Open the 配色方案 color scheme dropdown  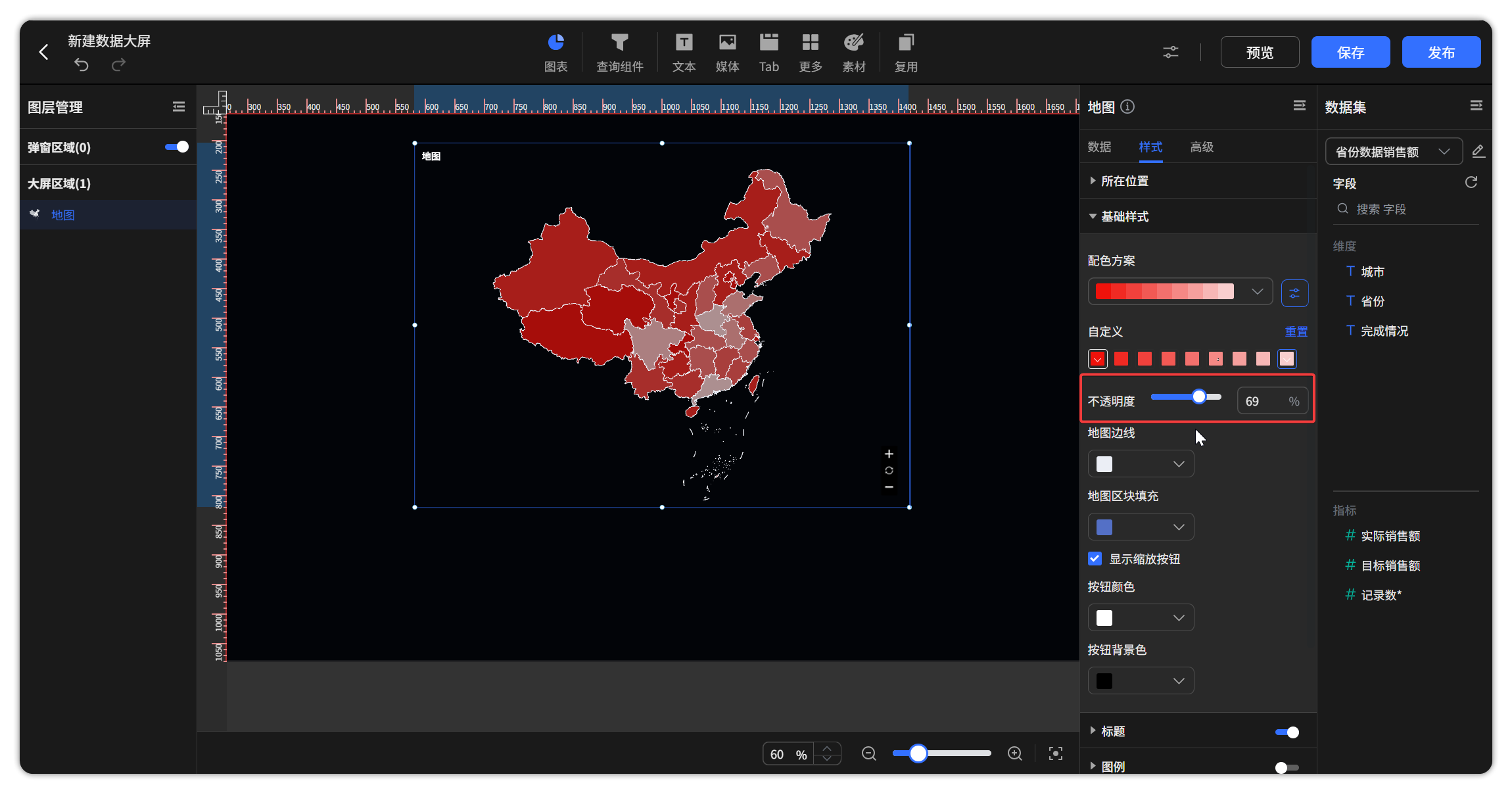tap(1180, 291)
